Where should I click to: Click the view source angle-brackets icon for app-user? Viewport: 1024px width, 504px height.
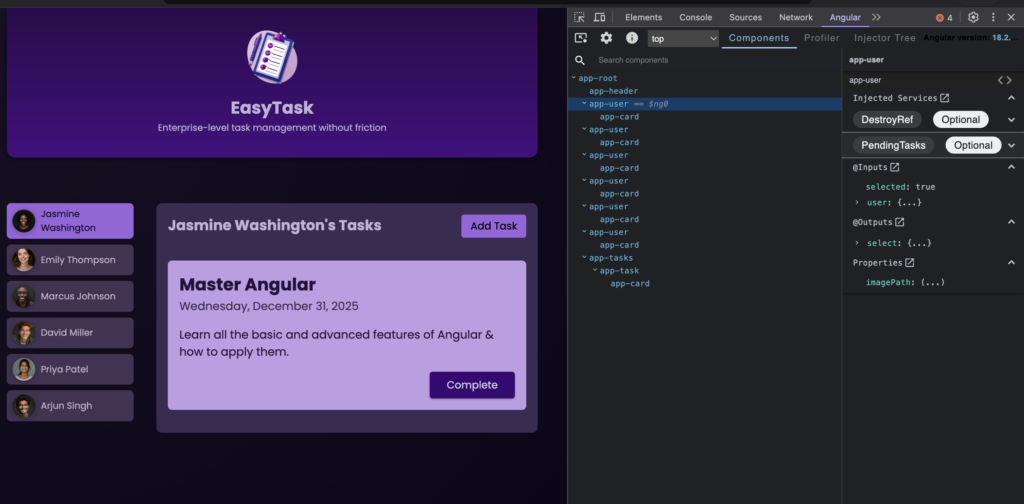(x=1005, y=80)
